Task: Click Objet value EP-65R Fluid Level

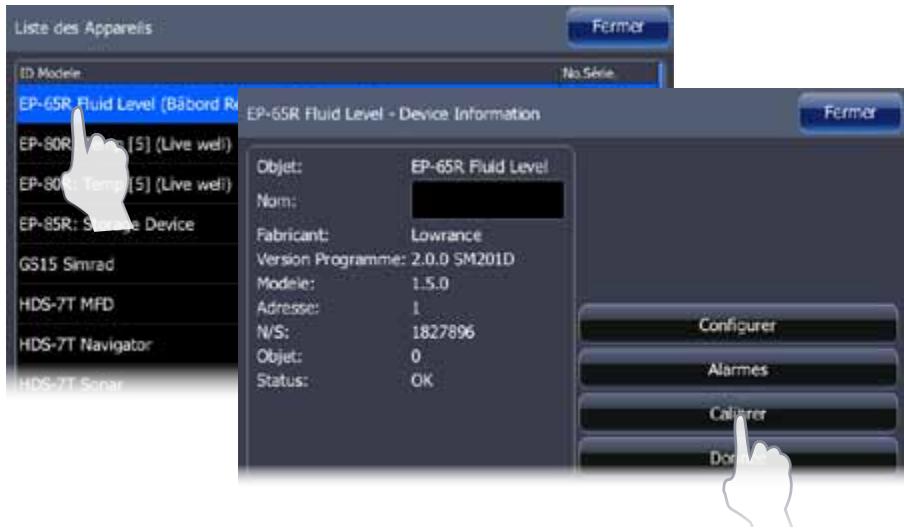Action: coord(479,167)
